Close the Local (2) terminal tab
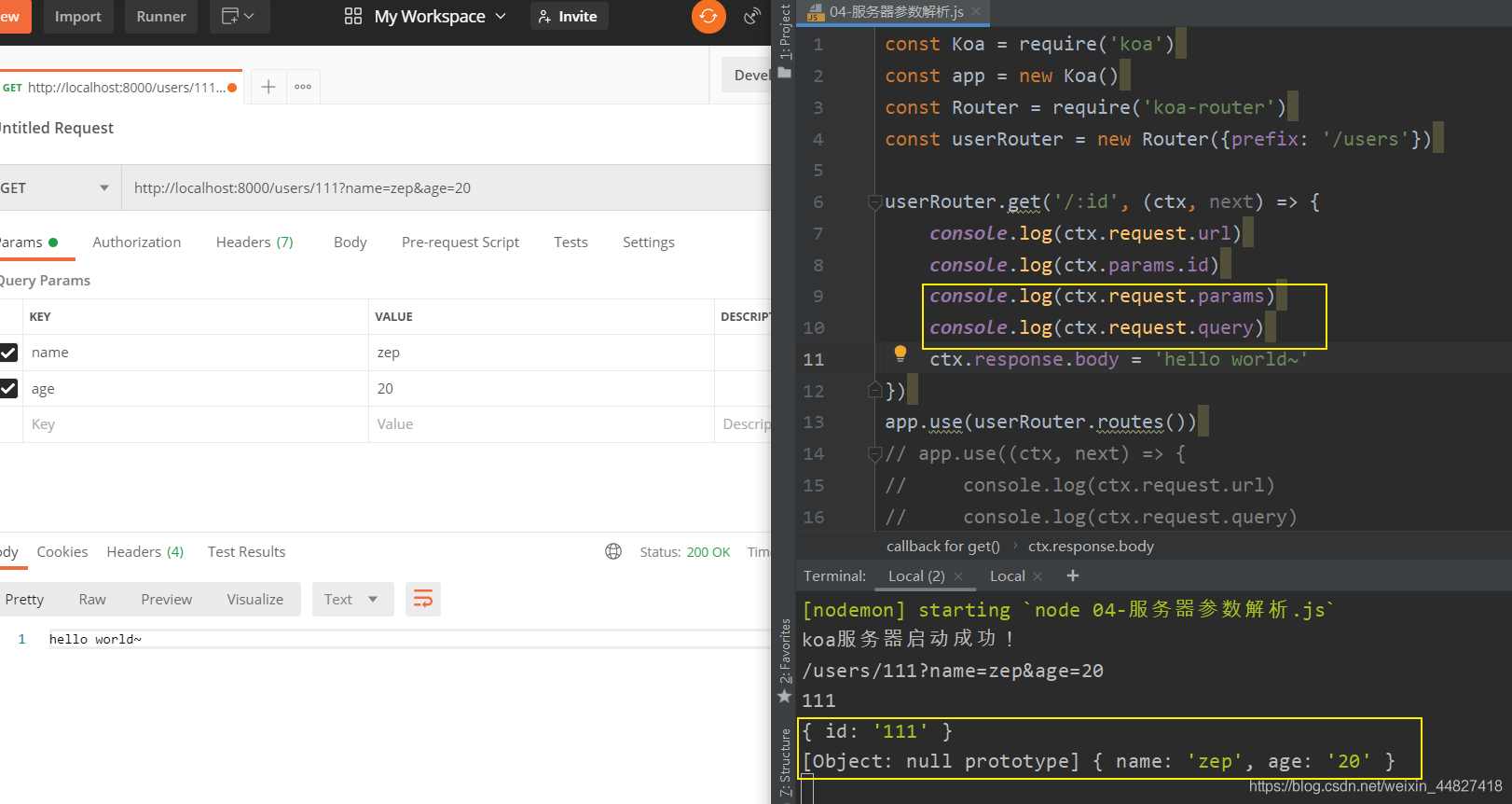This screenshot has width=1512, height=804. (958, 576)
